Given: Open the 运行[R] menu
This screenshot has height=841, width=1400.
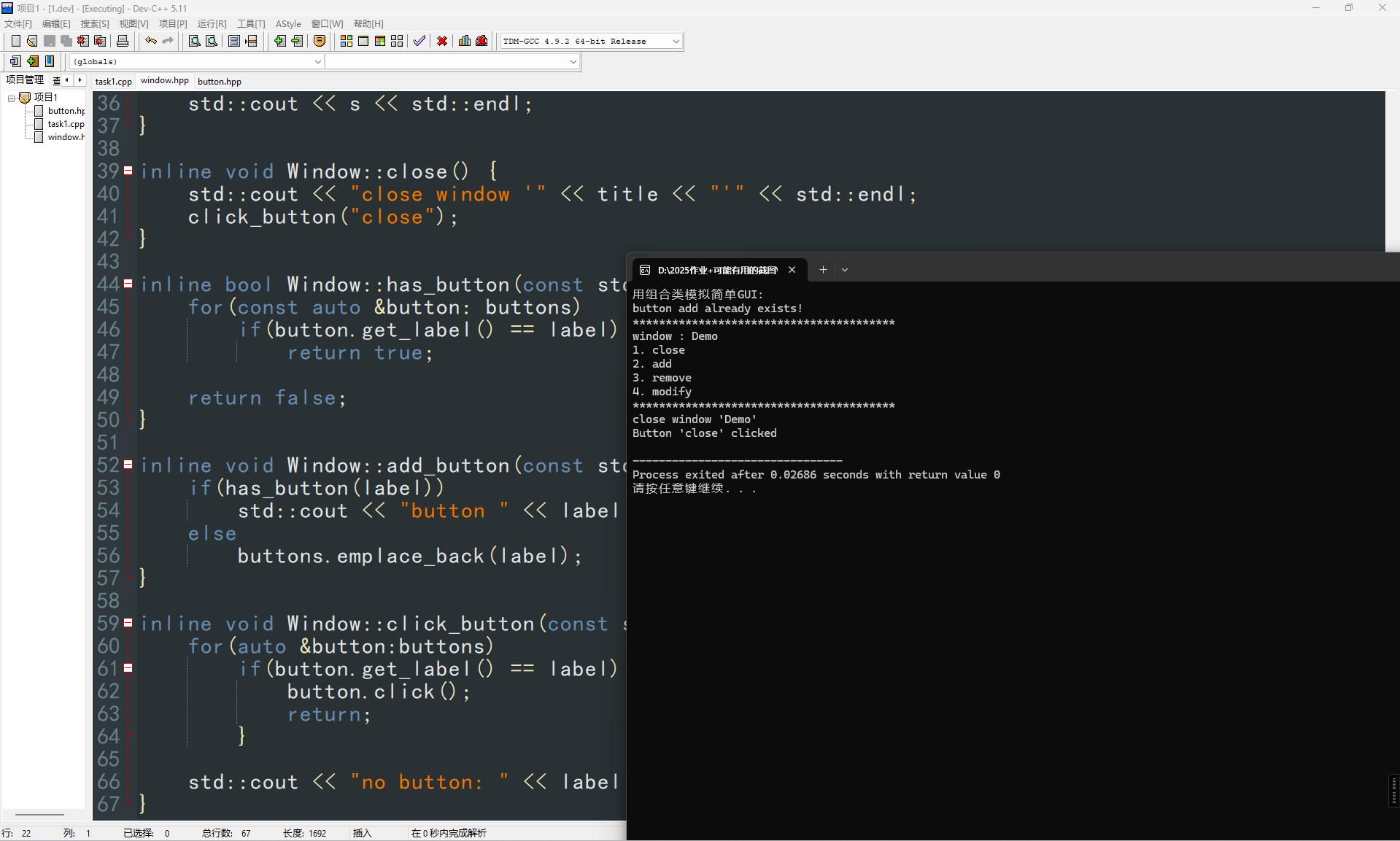Looking at the screenshot, I should click(212, 24).
